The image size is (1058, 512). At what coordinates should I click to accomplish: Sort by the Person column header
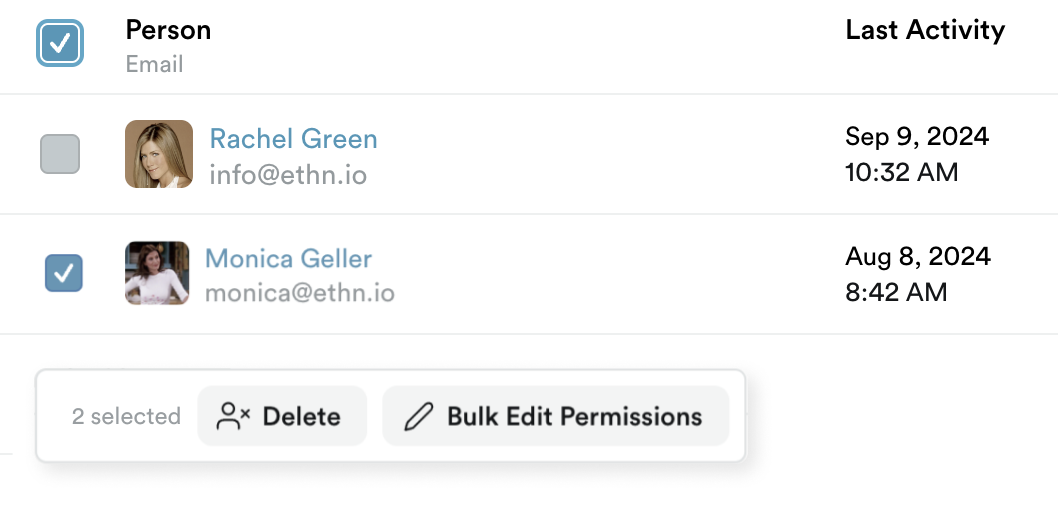point(168,30)
